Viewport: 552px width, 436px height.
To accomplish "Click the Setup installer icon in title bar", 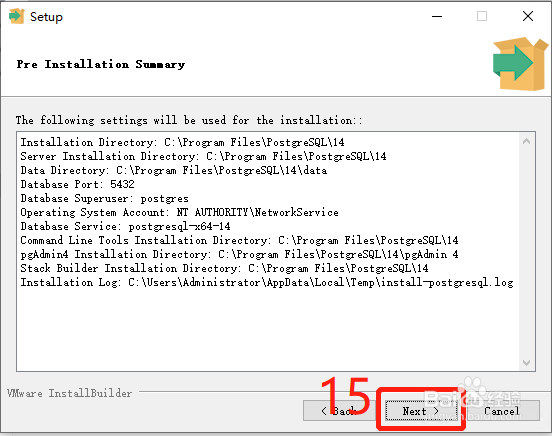I will point(17,16).
